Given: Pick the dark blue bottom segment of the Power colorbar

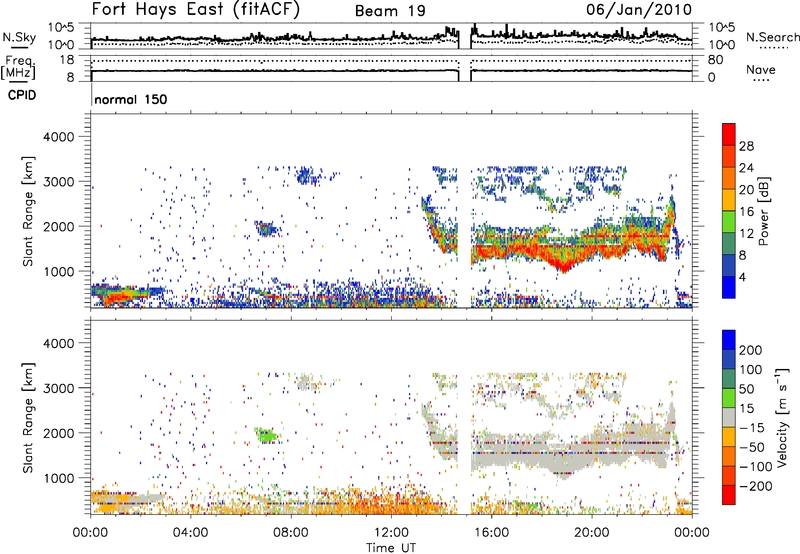Looking at the screenshot, I should pyautogui.click(x=729, y=287).
